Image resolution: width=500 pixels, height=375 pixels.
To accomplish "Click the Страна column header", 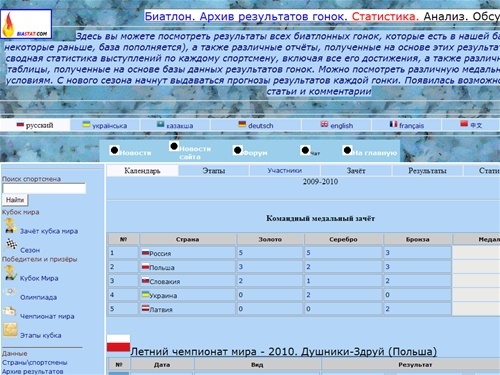I will [188, 239].
